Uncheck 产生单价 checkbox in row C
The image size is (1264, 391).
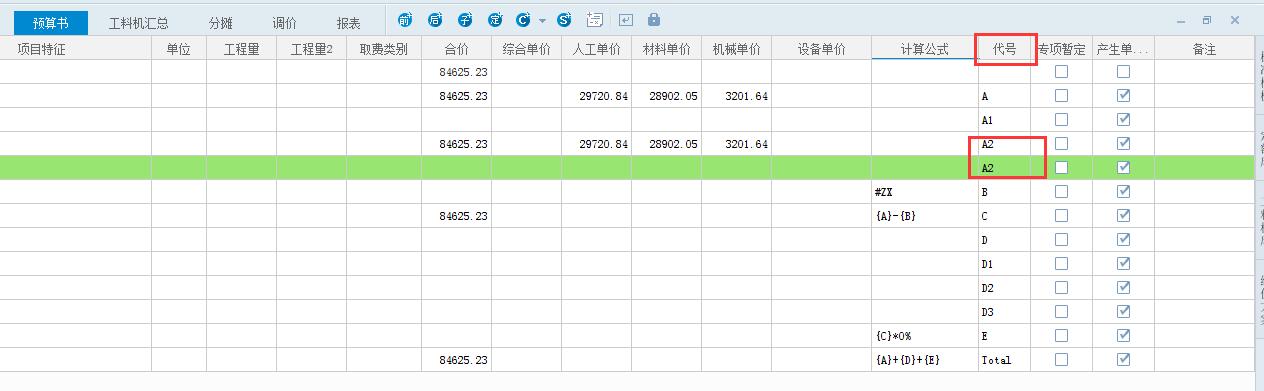click(1123, 216)
